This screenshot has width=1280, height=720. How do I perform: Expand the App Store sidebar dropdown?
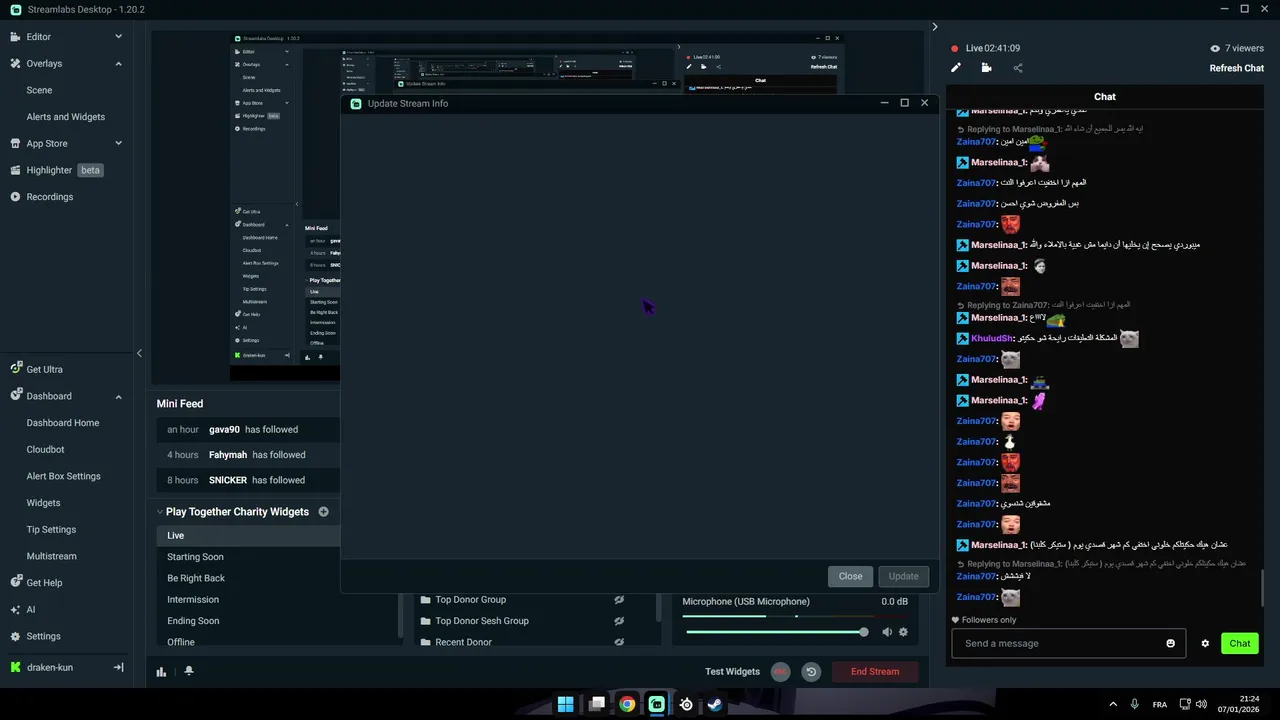pyautogui.click(x=118, y=143)
